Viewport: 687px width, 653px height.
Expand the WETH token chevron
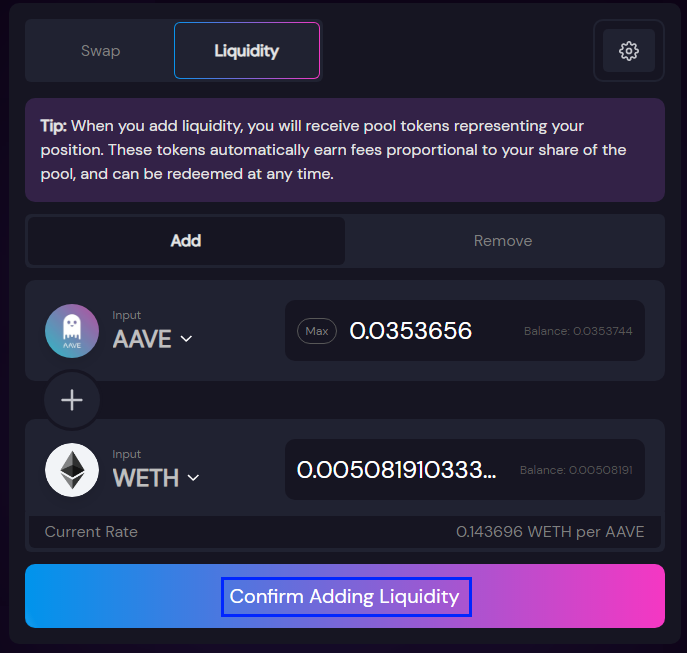[x=193, y=478]
